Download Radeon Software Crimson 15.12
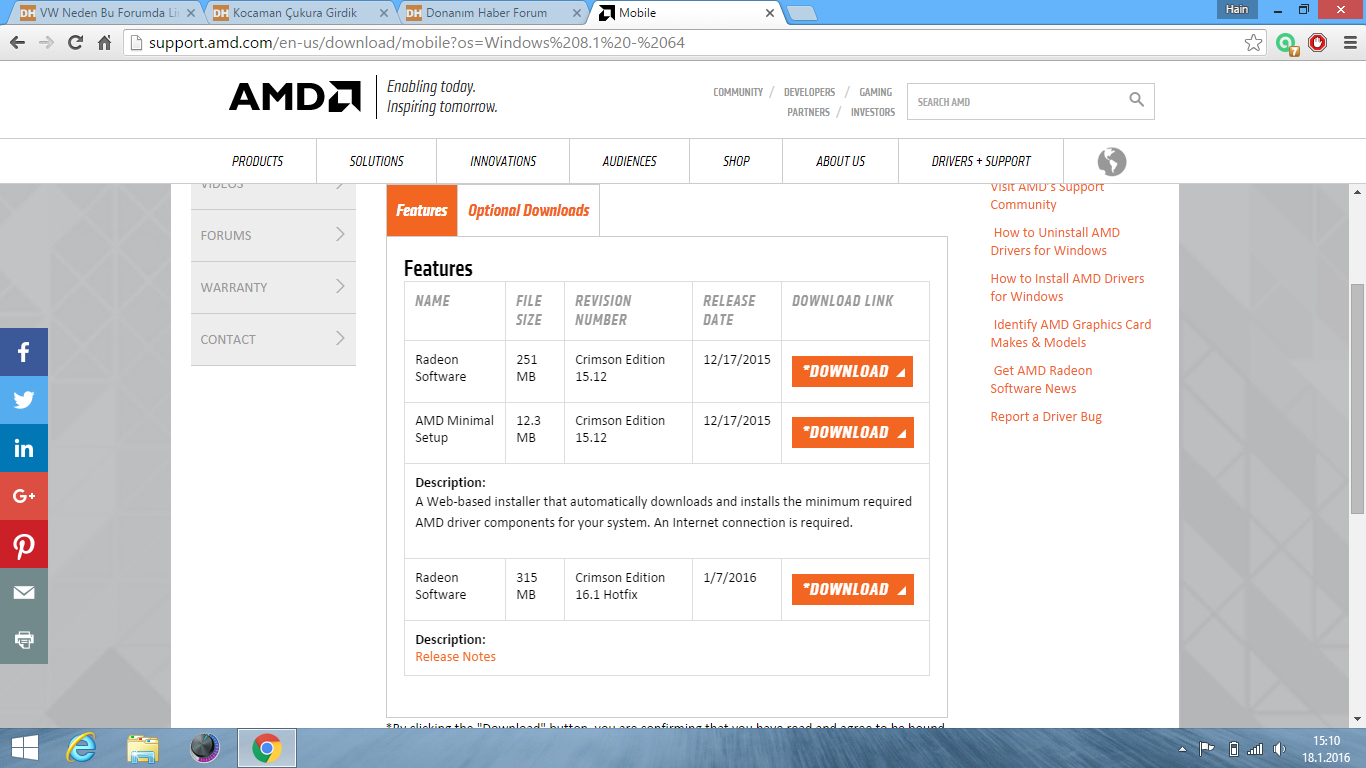Image resolution: width=1366 pixels, height=768 pixels. [852, 371]
